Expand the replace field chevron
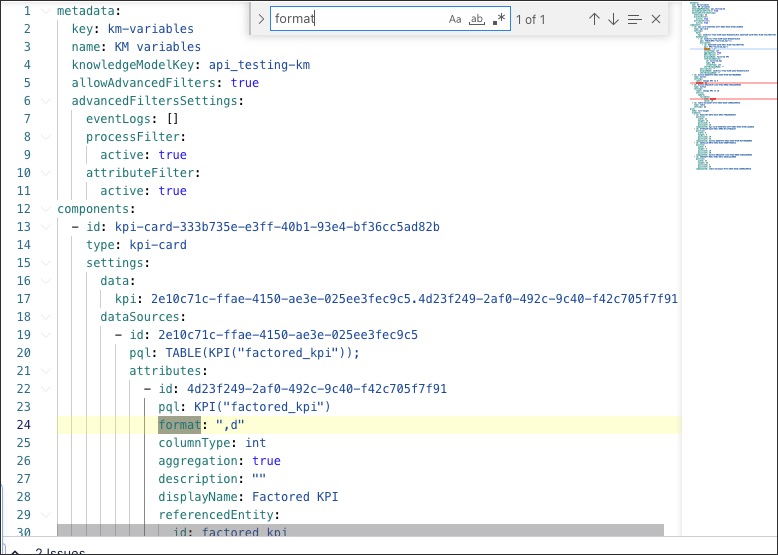 click(x=261, y=19)
